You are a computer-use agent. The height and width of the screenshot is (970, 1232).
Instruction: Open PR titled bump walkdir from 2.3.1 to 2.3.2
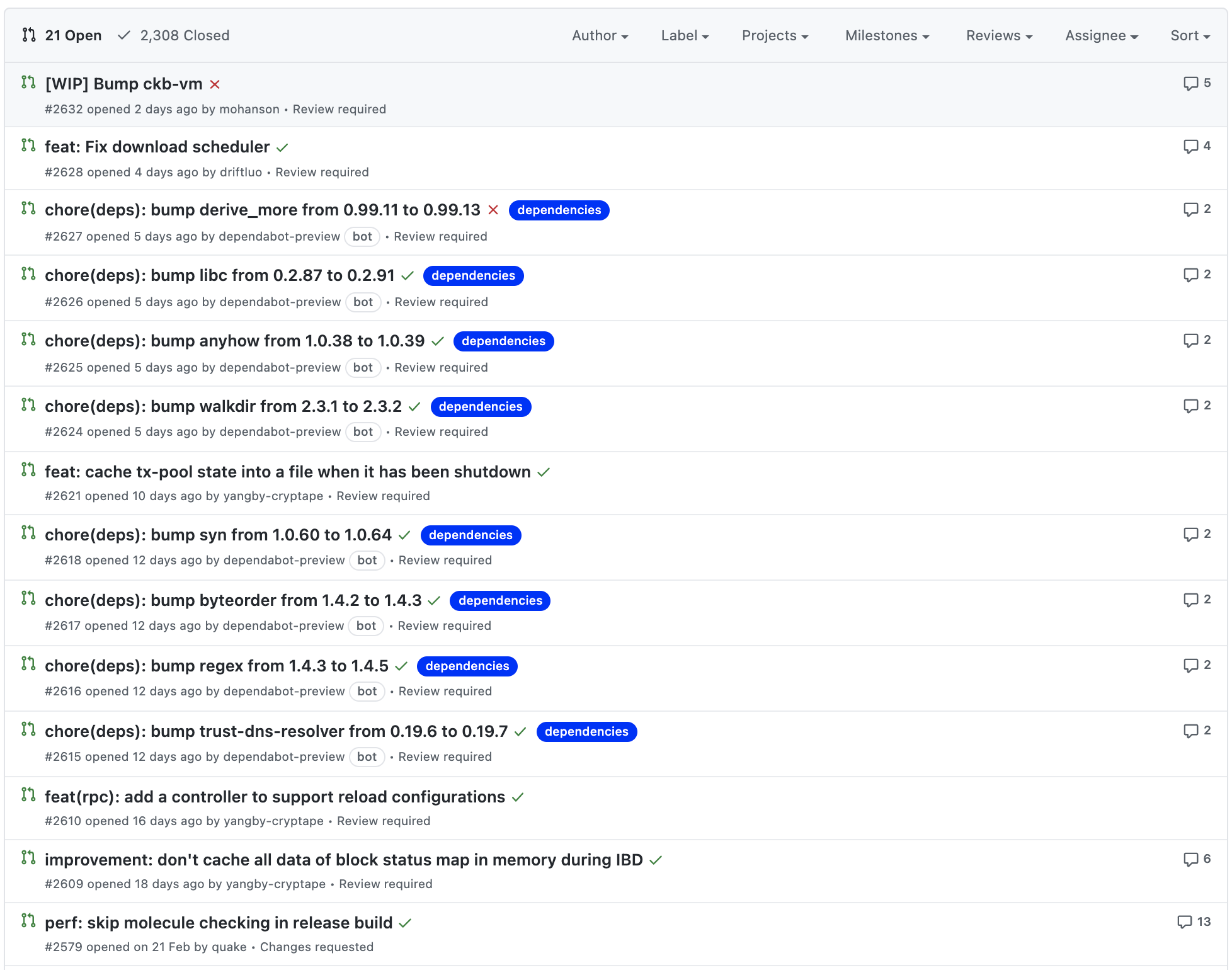[x=223, y=406]
